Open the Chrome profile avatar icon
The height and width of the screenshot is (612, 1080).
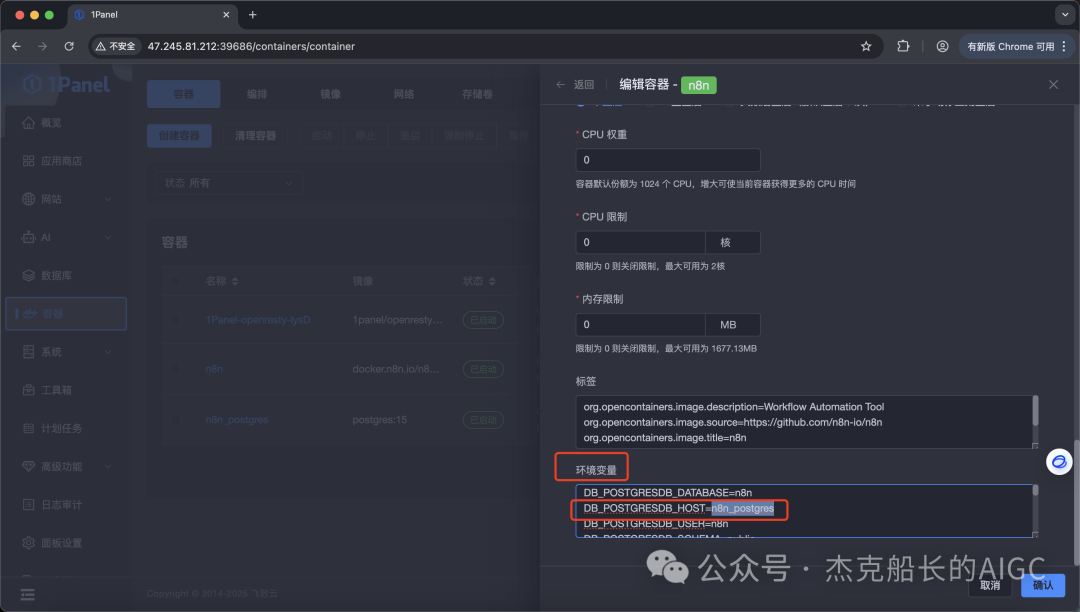pyautogui.click(x=942, y=46)
